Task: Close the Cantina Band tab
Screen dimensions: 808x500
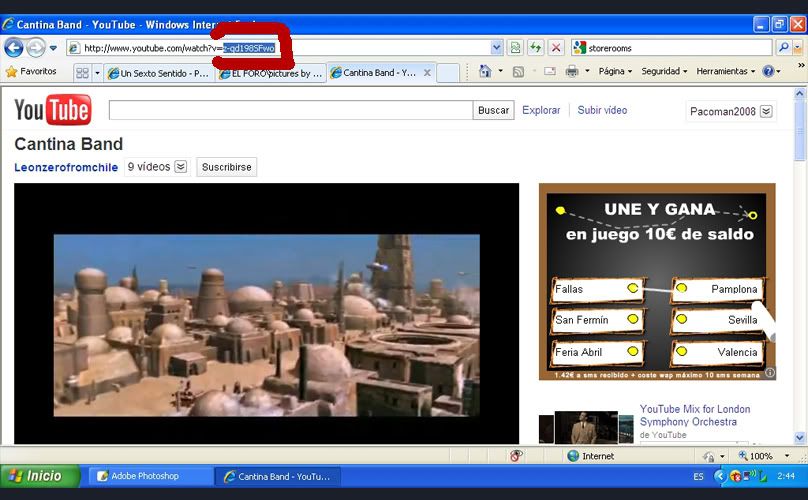Action: click(x=427, y=73)
